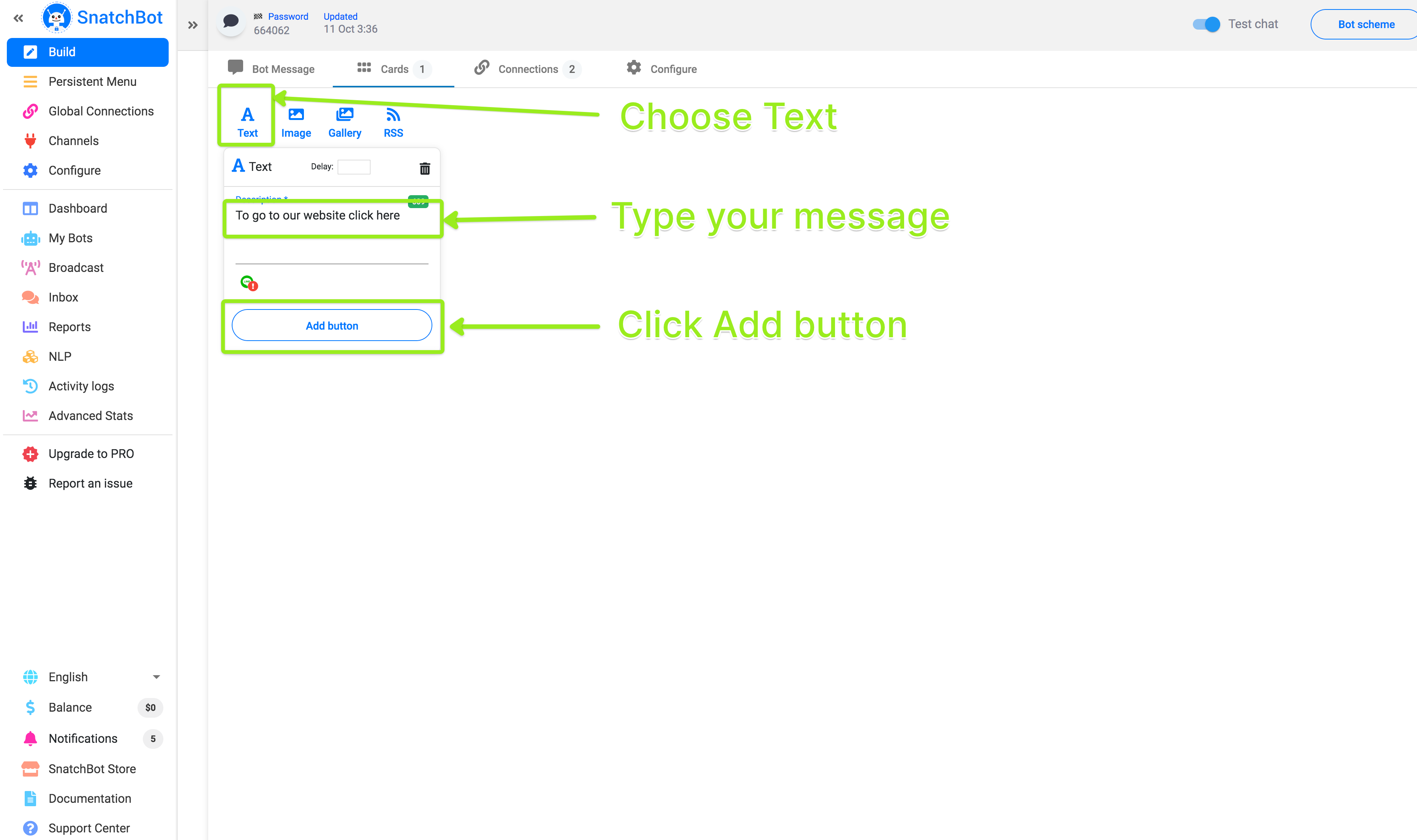Click the trash icon on Text card
1417x840 pixels.
[425, 168]
